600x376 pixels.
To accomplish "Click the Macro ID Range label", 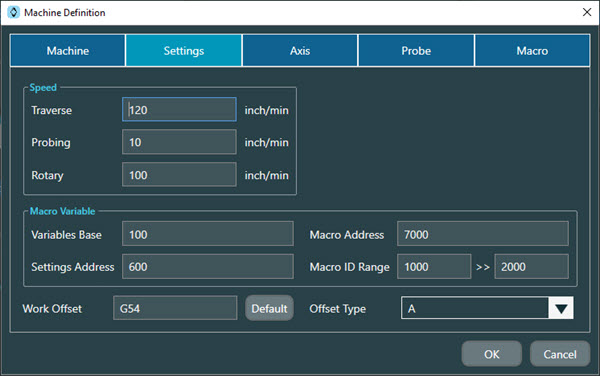I will pyautogui.click(x=349, y=267).
